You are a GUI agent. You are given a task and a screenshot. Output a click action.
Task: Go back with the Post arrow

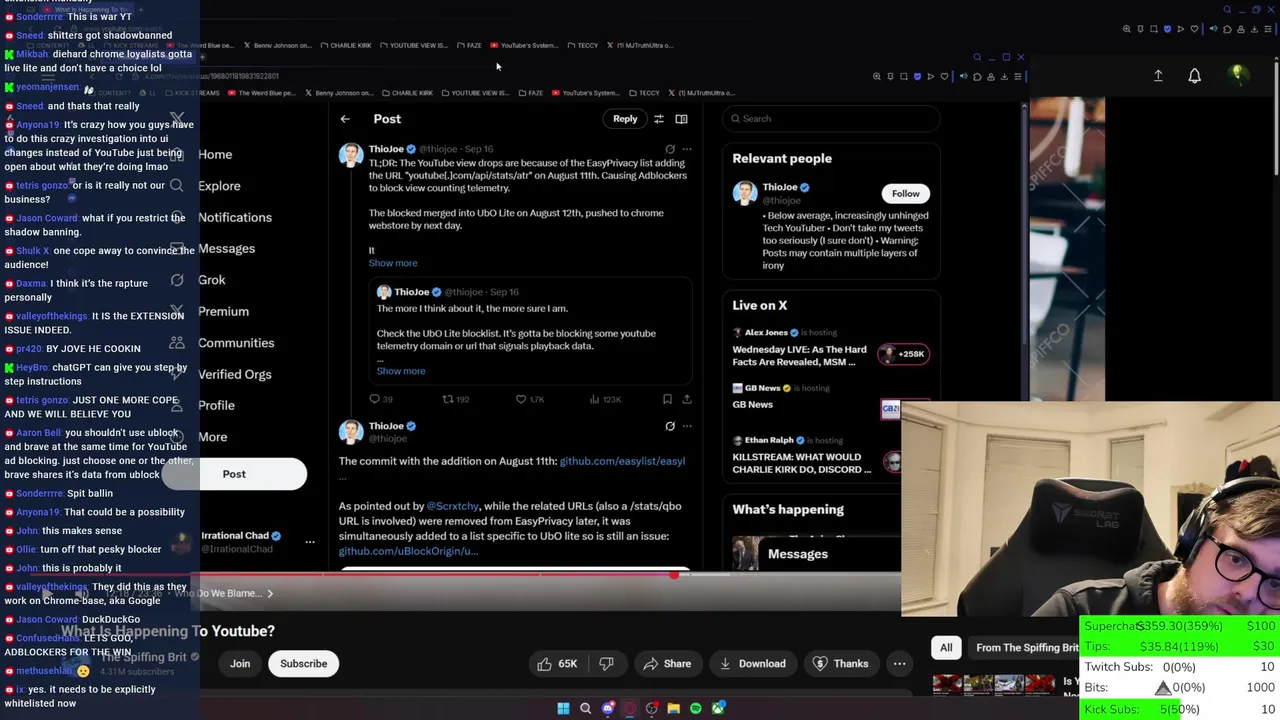tap(345, 119)
